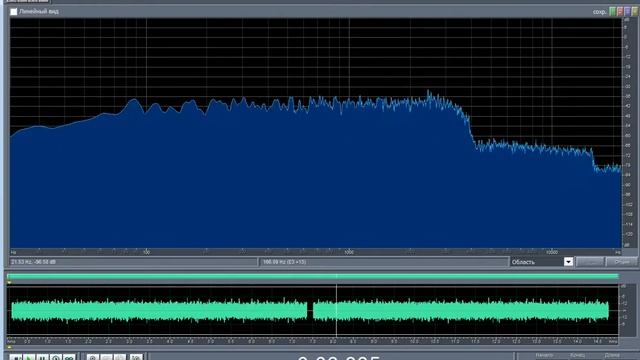Click the circular play-to-end transport button
Viewport: 640px width, 360px height.
(x=56, y=357)
